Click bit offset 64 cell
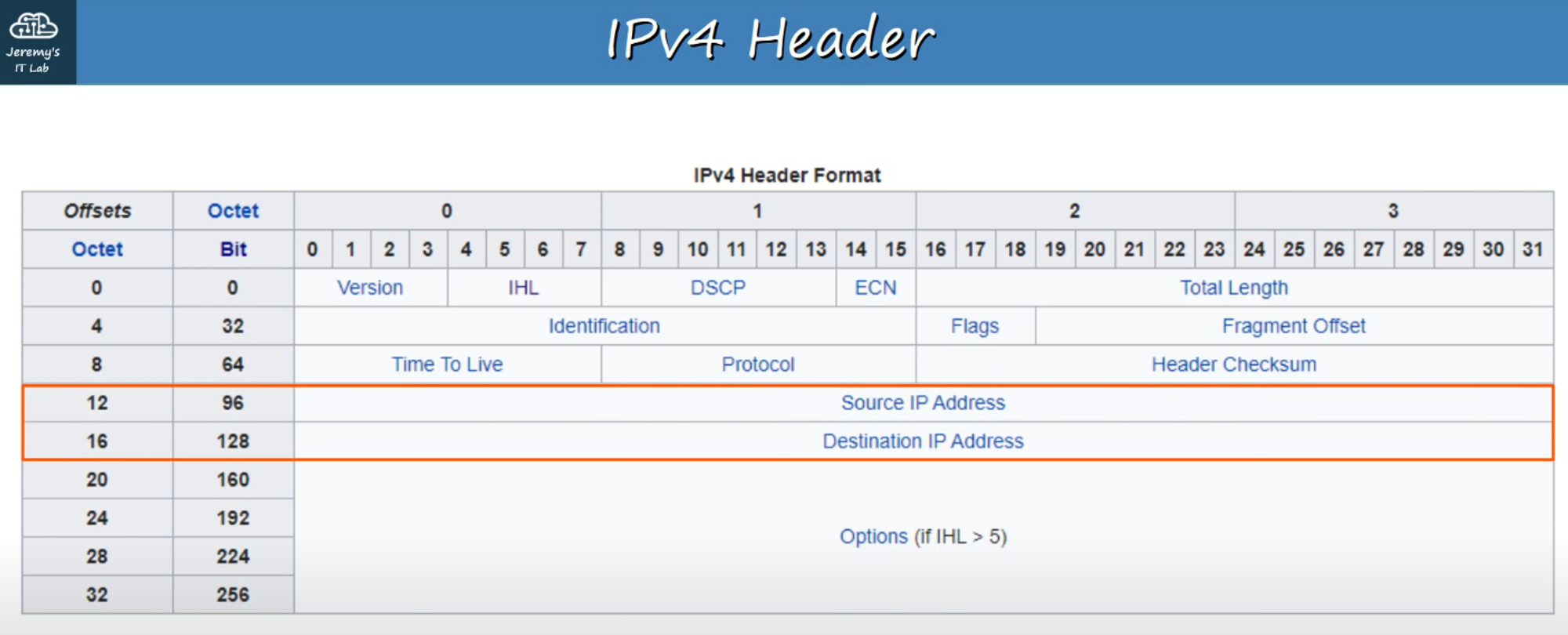1568x635 pixels. tap(233, 365)
